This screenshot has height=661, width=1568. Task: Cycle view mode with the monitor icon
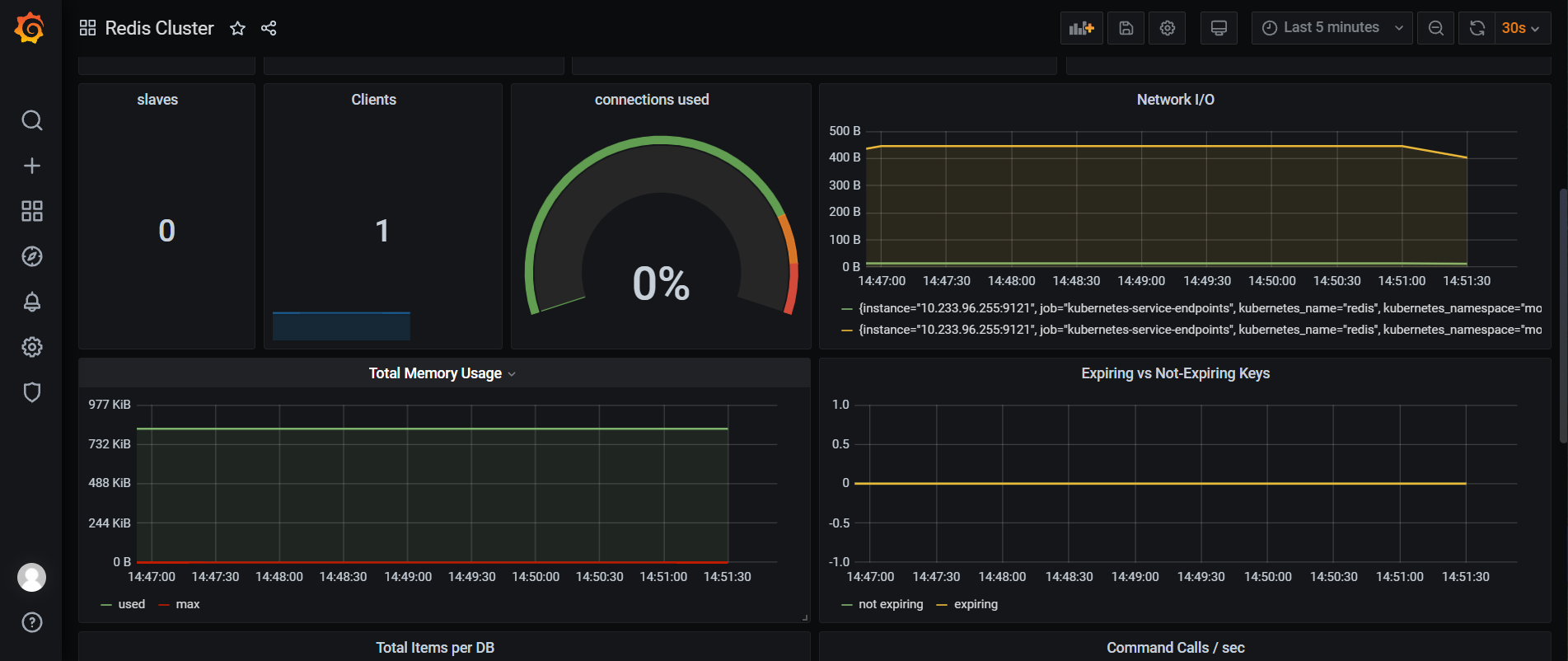point(1219,28)
